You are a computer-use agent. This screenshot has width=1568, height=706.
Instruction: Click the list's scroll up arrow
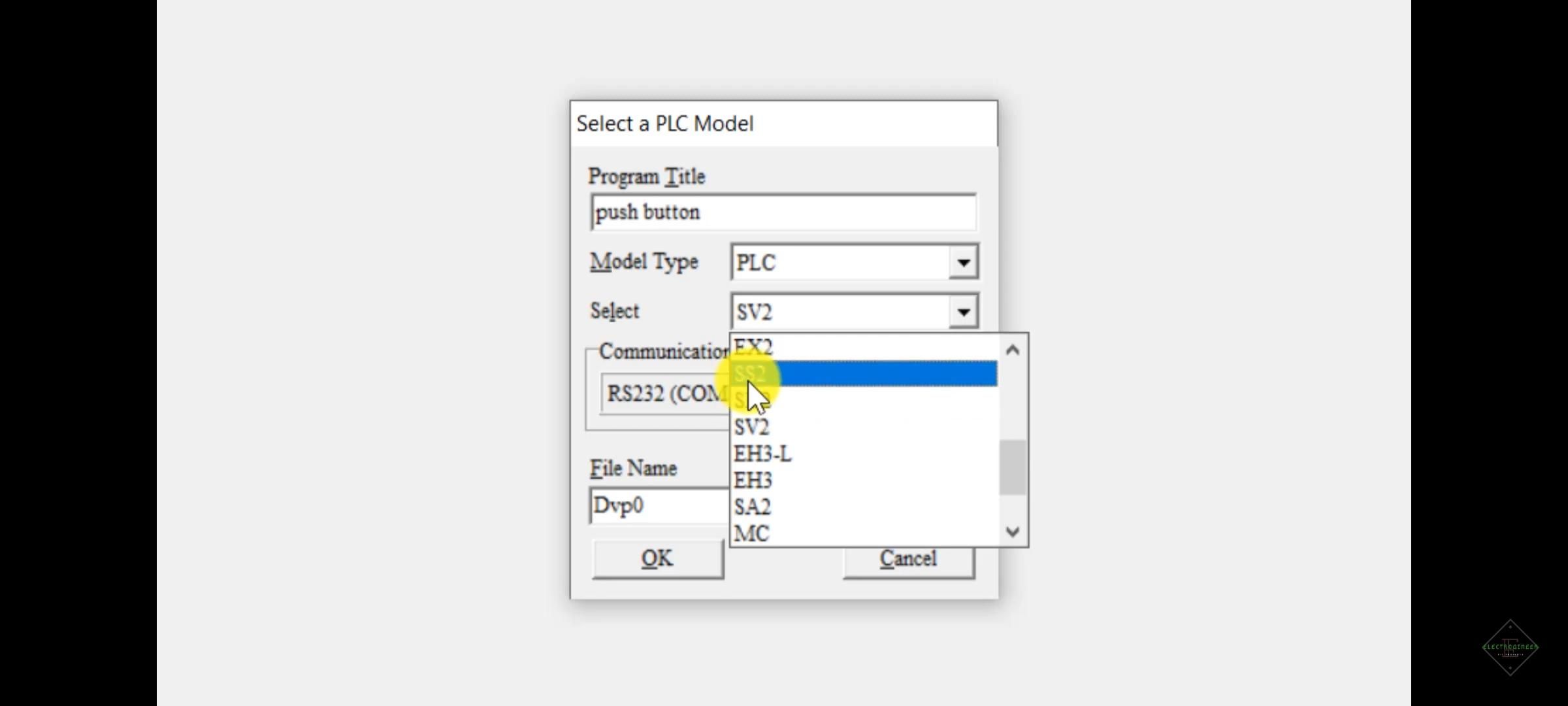click(1013, 350)
